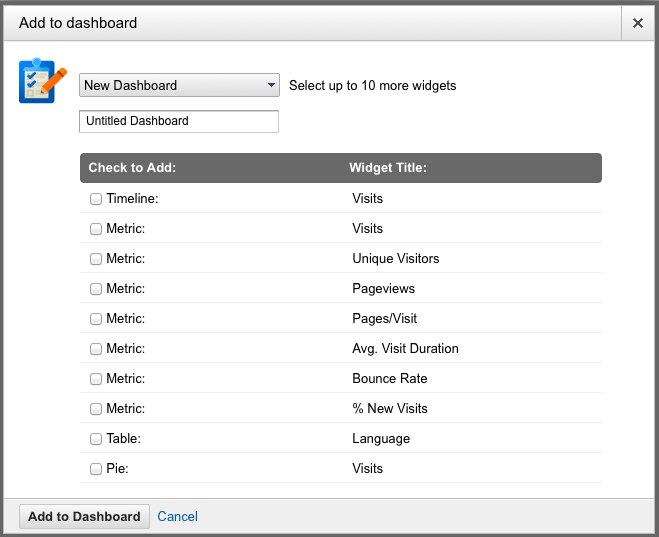Close the Add to dashboard dialog
Viewport: 659px width, 537px height.
click(x=637, y=23)
